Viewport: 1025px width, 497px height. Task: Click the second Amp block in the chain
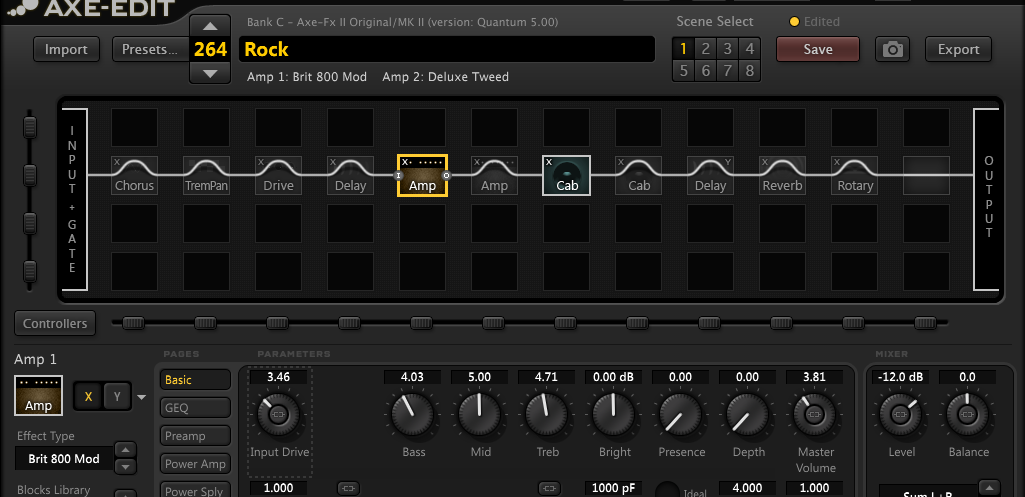pyautogui.click(x=494, y=175)
